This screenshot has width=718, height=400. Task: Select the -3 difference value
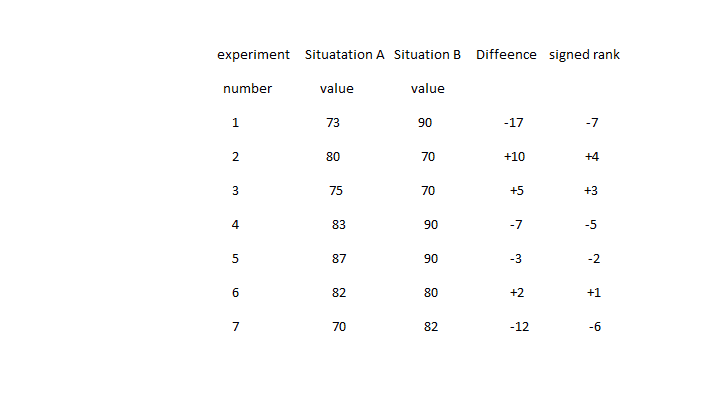click(x=515, y=259)
